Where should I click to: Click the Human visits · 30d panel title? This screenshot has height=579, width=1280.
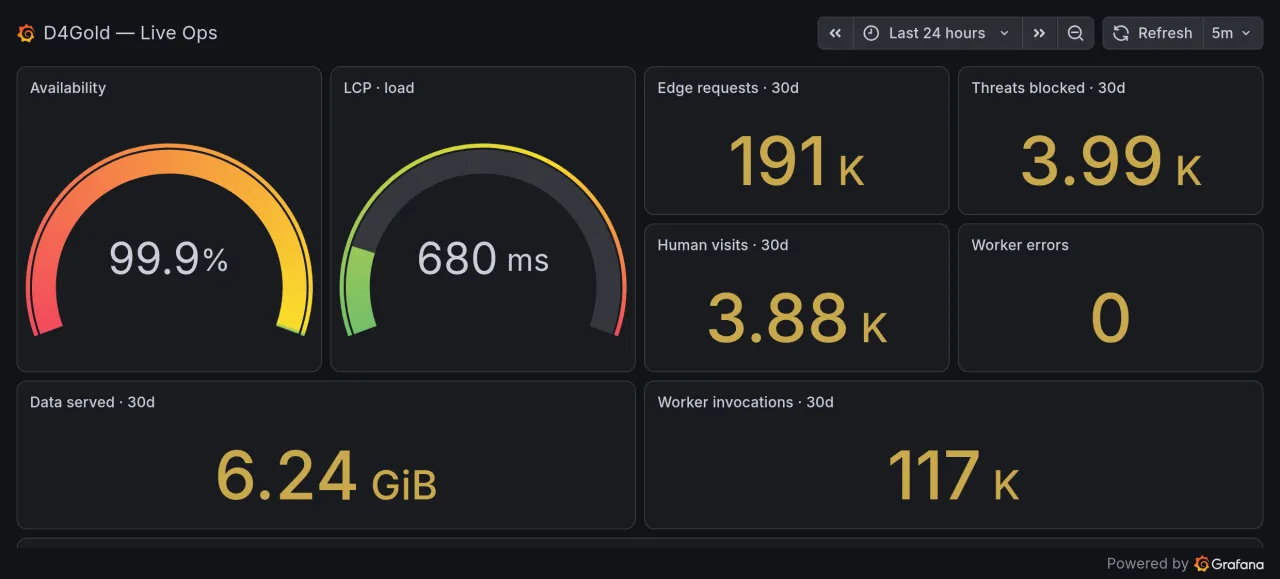tap(723, 245)
